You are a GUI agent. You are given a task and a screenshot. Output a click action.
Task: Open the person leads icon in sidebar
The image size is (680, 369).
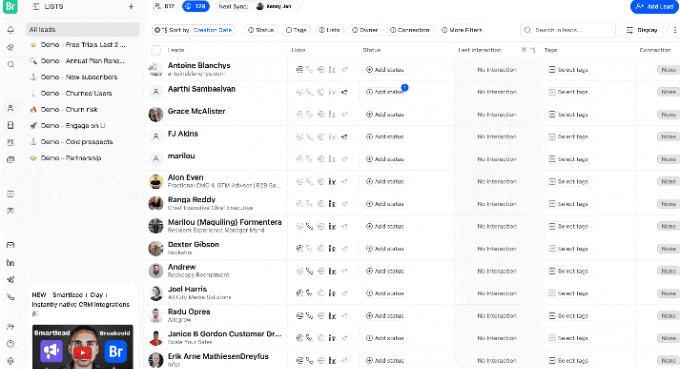coord(11,108)
